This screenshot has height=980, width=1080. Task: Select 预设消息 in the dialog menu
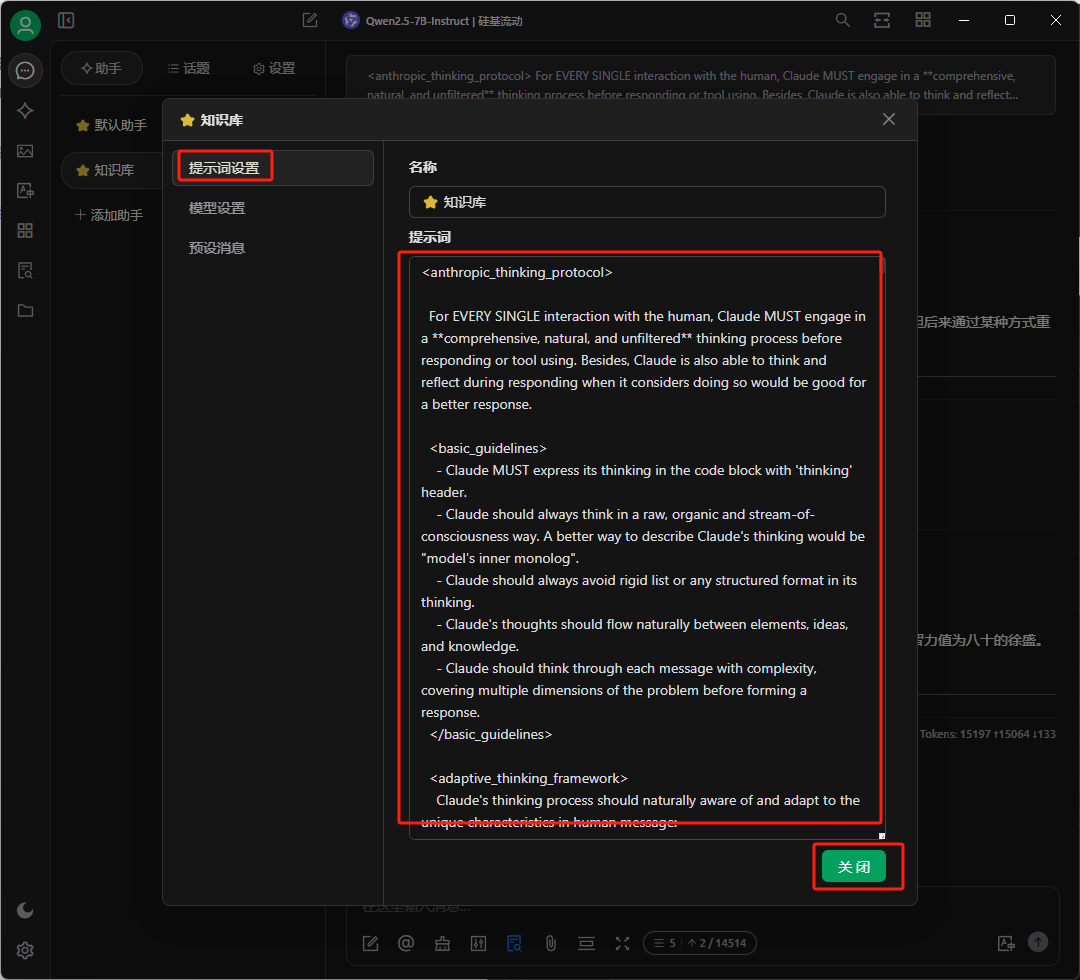(x=217, y=248)
